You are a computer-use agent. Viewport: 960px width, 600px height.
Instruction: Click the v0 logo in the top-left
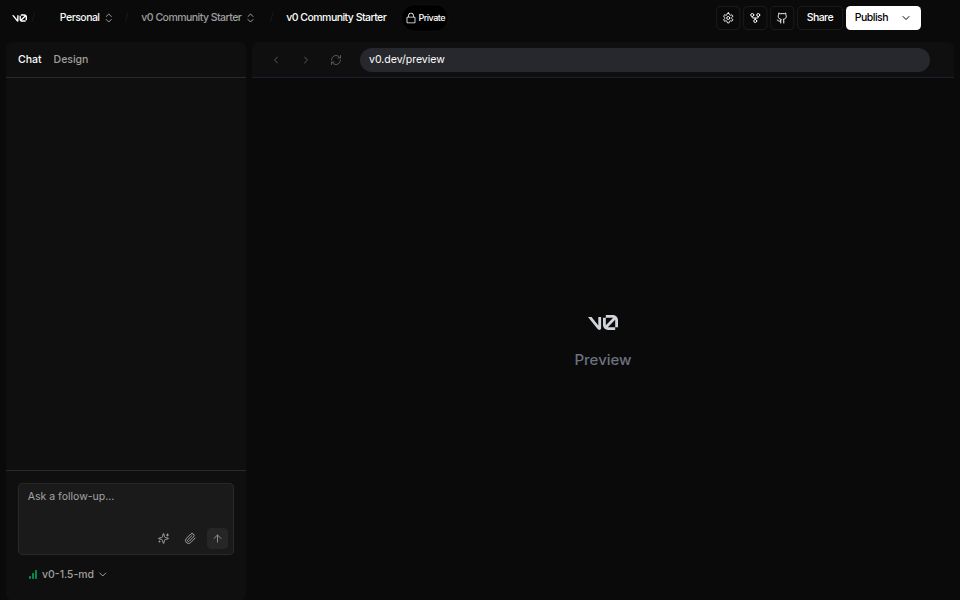(20, 18)
